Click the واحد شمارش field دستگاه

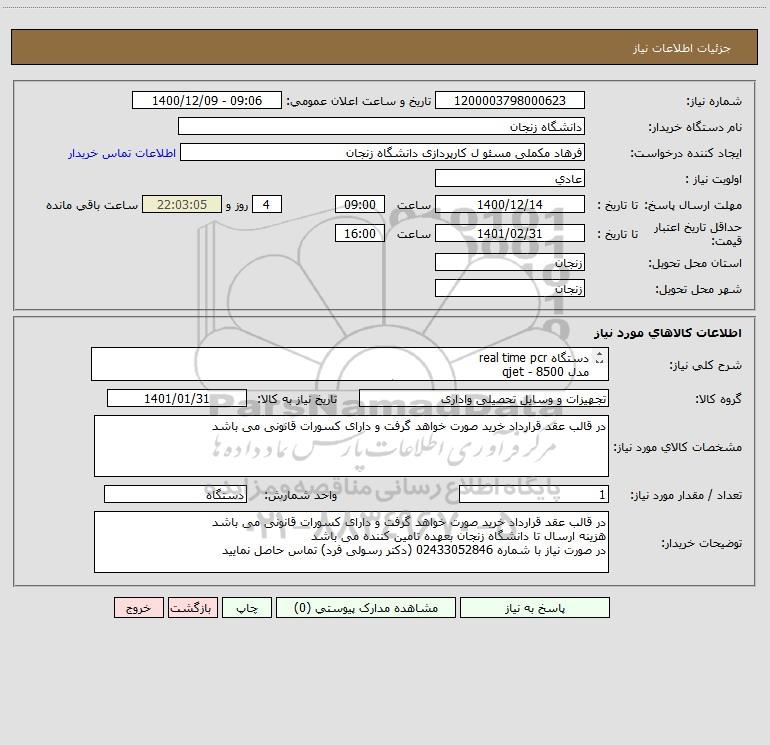(175, 495)
